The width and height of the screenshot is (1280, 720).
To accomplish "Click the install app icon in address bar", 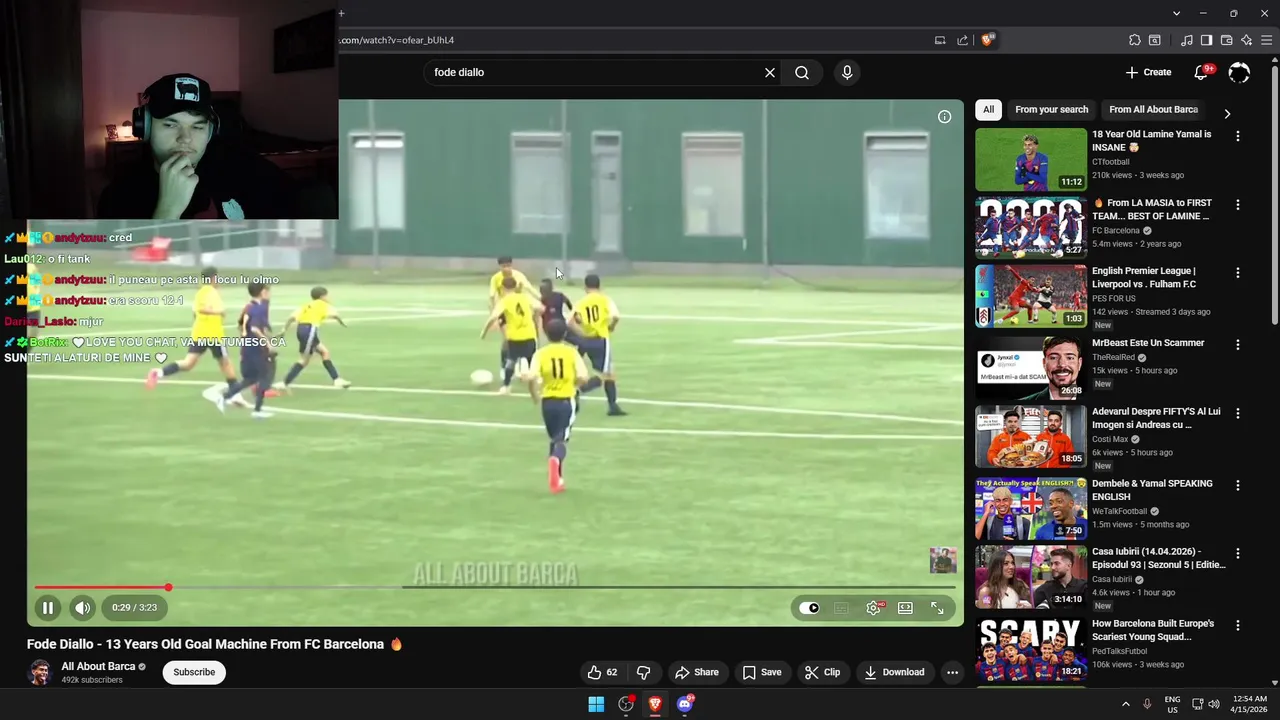I will point(940,40).
